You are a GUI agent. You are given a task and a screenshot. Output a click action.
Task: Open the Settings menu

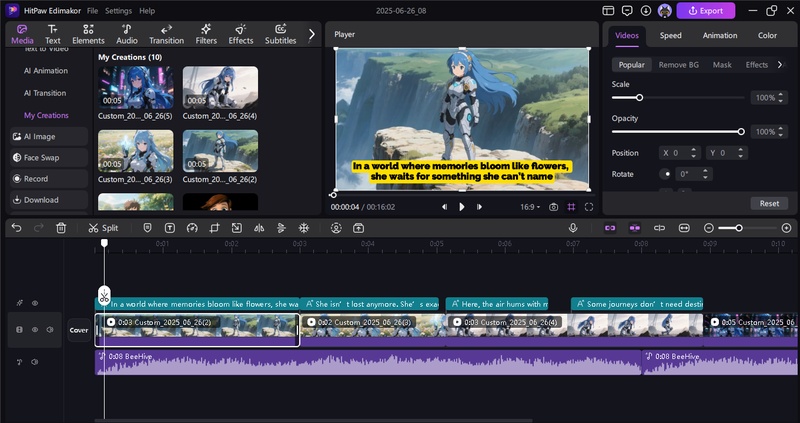tap(118, 10)
